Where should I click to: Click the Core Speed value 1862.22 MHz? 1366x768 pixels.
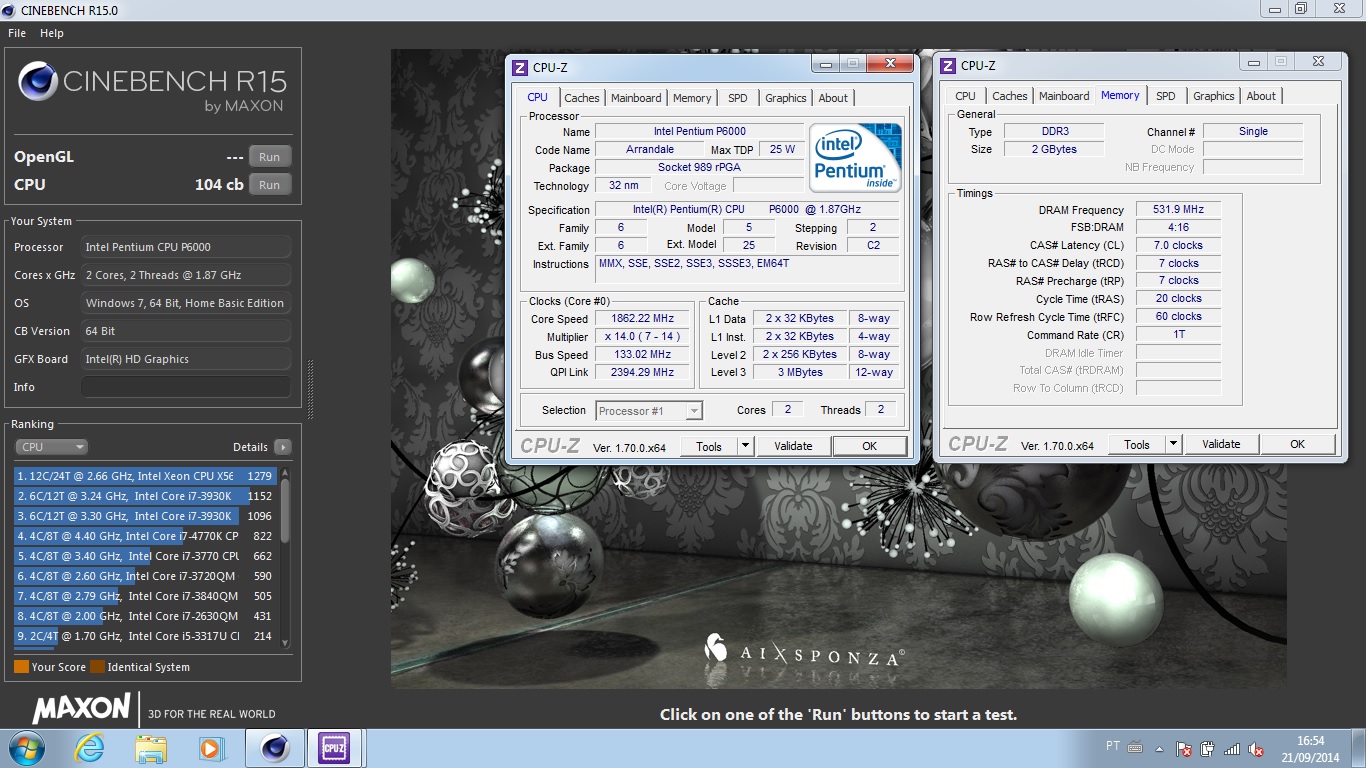pyautogui.click(x=643, y=319)
